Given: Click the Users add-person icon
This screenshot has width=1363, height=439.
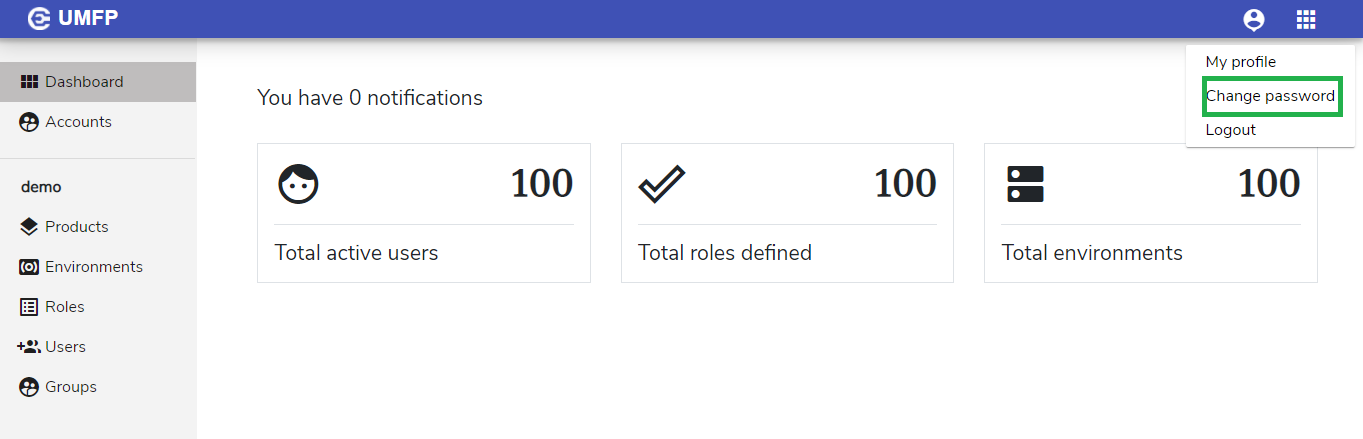Looking at the screenshot, I should tap(29, 347).
